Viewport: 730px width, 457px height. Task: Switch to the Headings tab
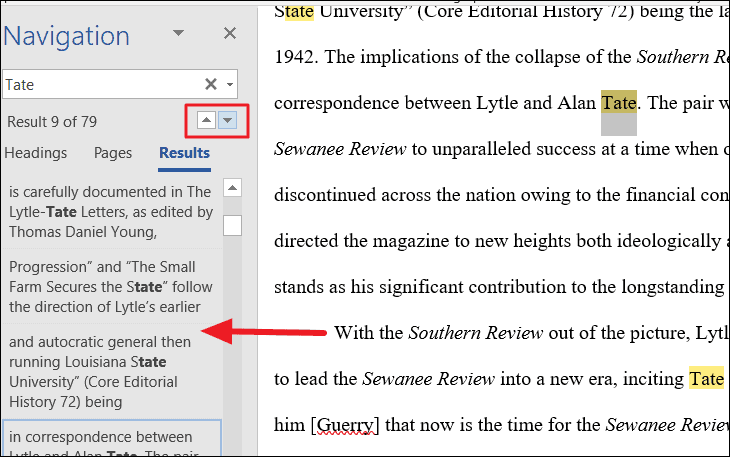(36, 153)
